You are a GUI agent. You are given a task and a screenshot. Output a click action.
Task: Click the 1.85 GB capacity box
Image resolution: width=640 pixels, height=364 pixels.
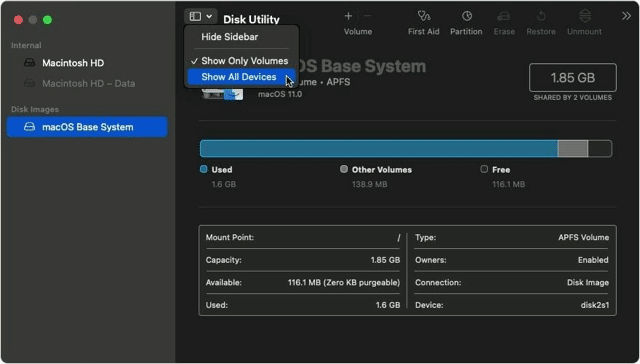[x=573, y=78]
